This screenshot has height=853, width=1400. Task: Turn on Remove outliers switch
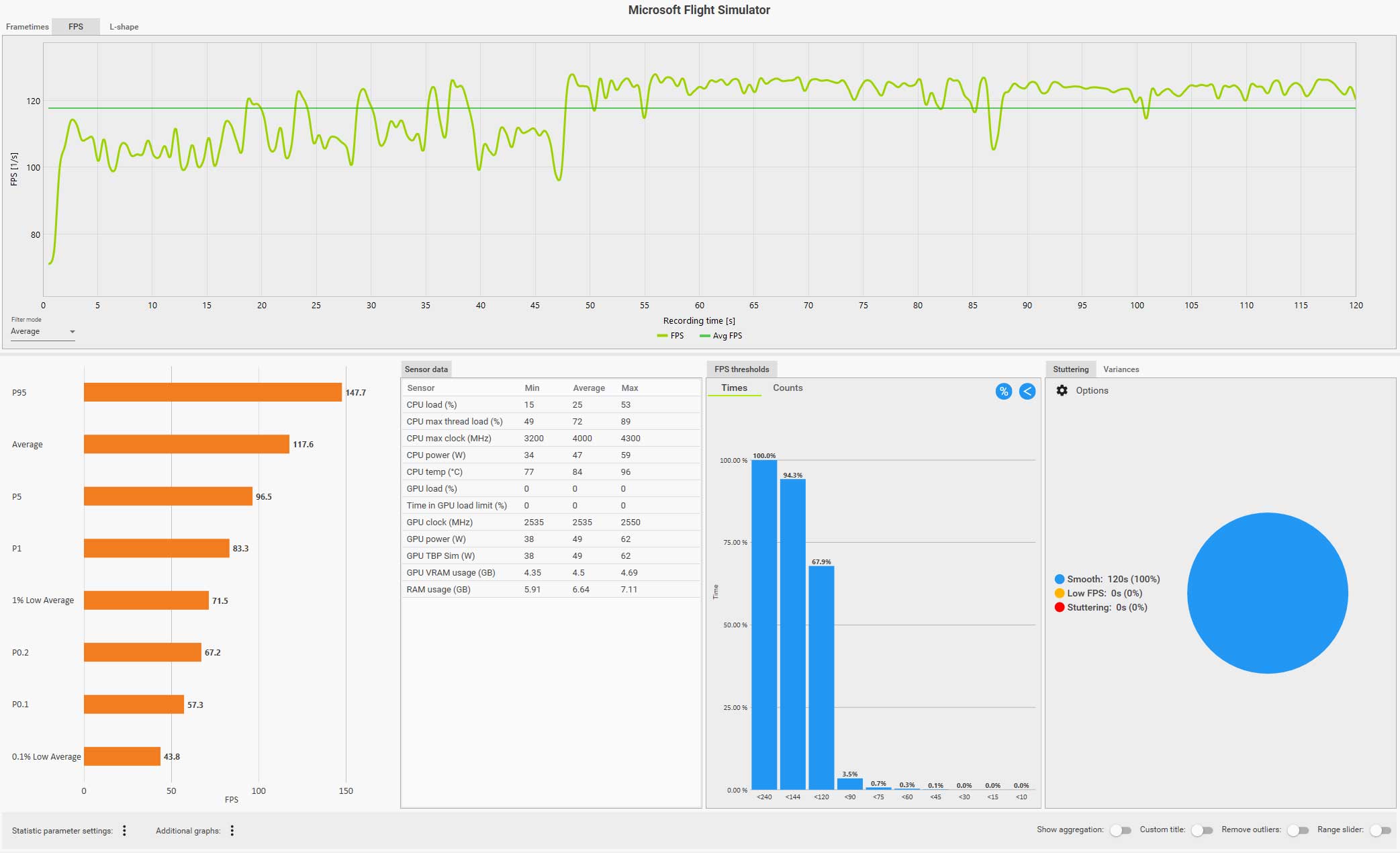pyautogui.click(x=1297, y=831)
